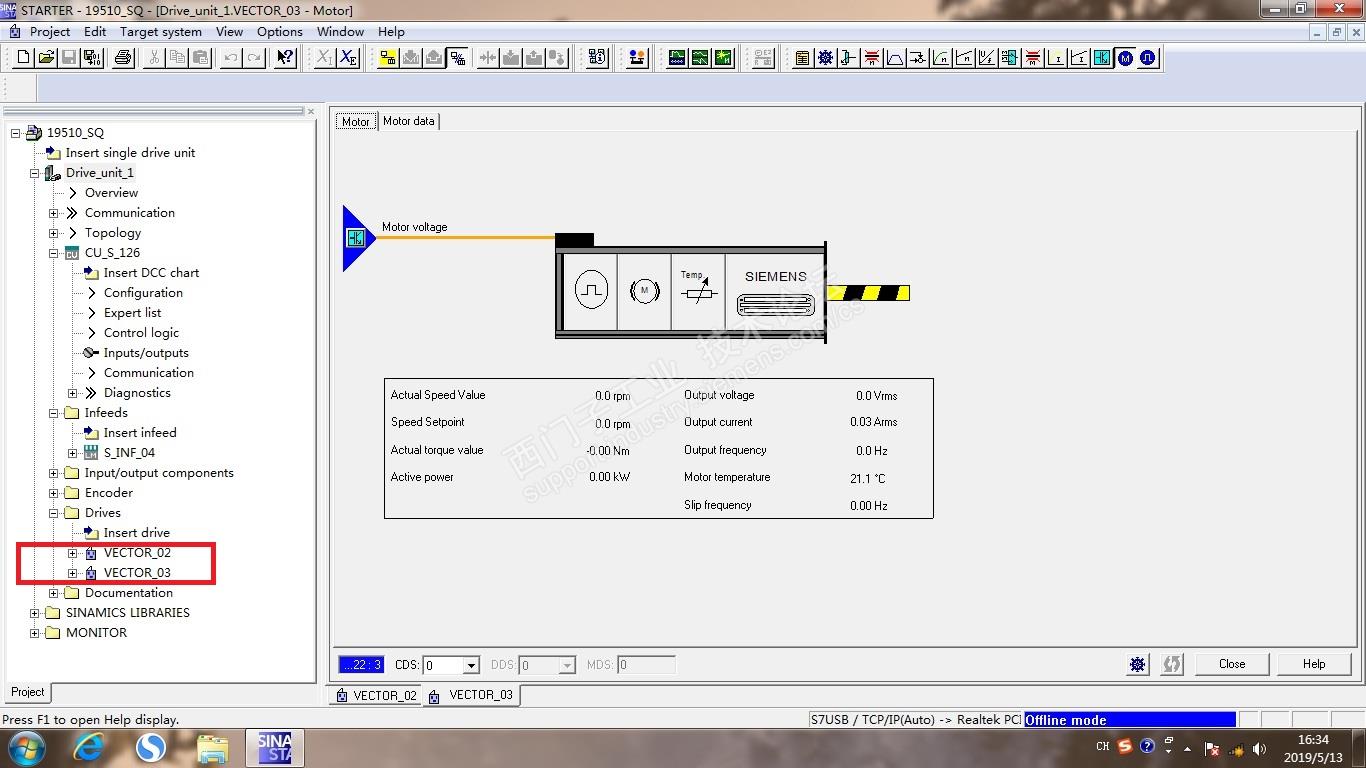Open the CDS dropdown list
1366x768 pixels.
pos(471,665)
